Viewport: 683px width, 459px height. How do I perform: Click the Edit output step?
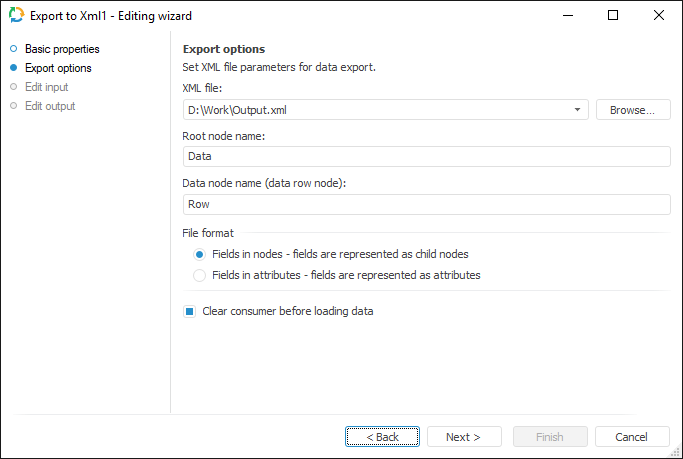[x=50, y=106]
